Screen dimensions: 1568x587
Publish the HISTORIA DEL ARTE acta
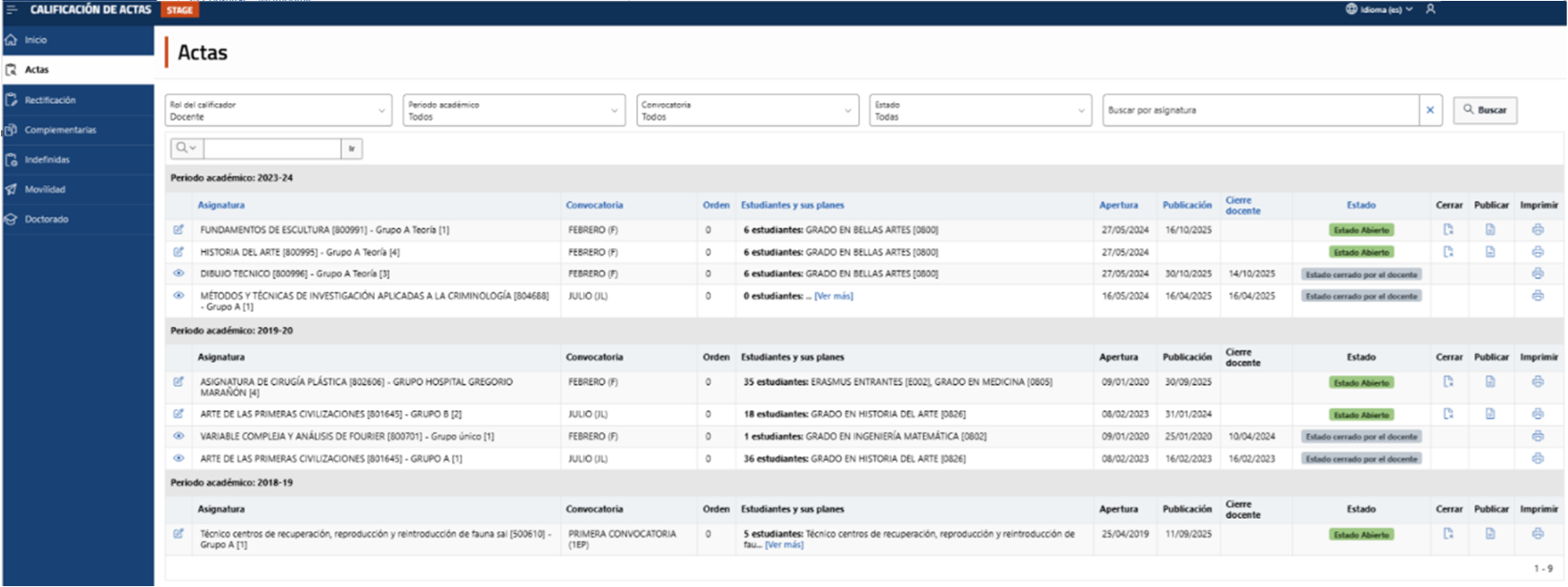pyautogui.click(x=1490, y=251)
